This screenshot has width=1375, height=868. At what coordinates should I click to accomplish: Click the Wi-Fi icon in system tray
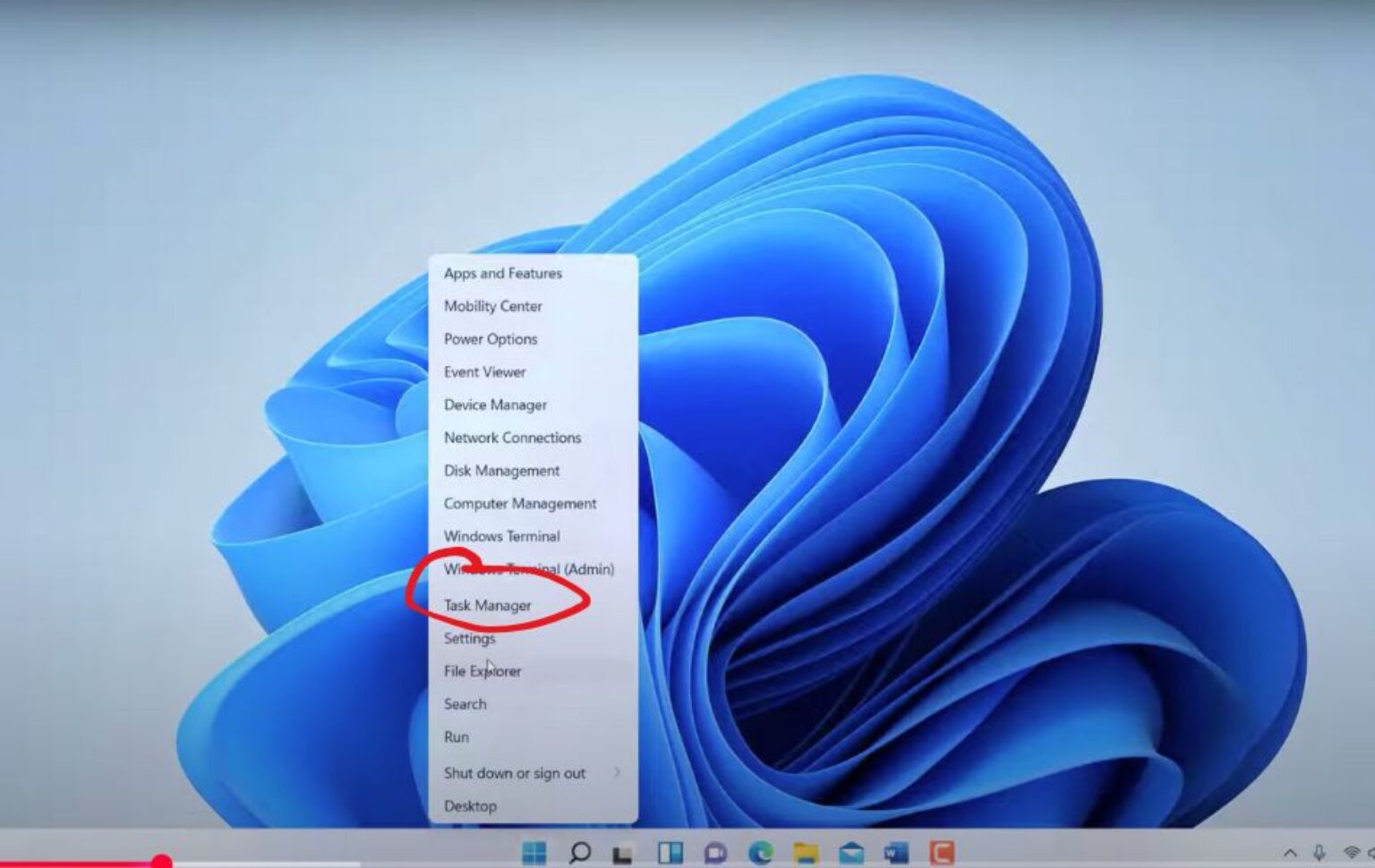pos(1350,852)
